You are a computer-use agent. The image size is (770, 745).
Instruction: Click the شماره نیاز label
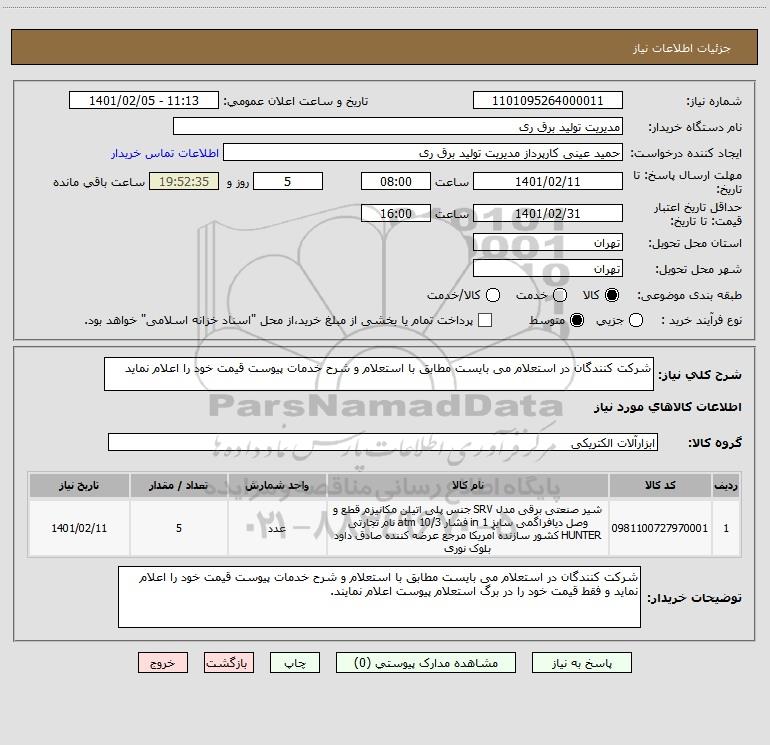tap(714, 101)
